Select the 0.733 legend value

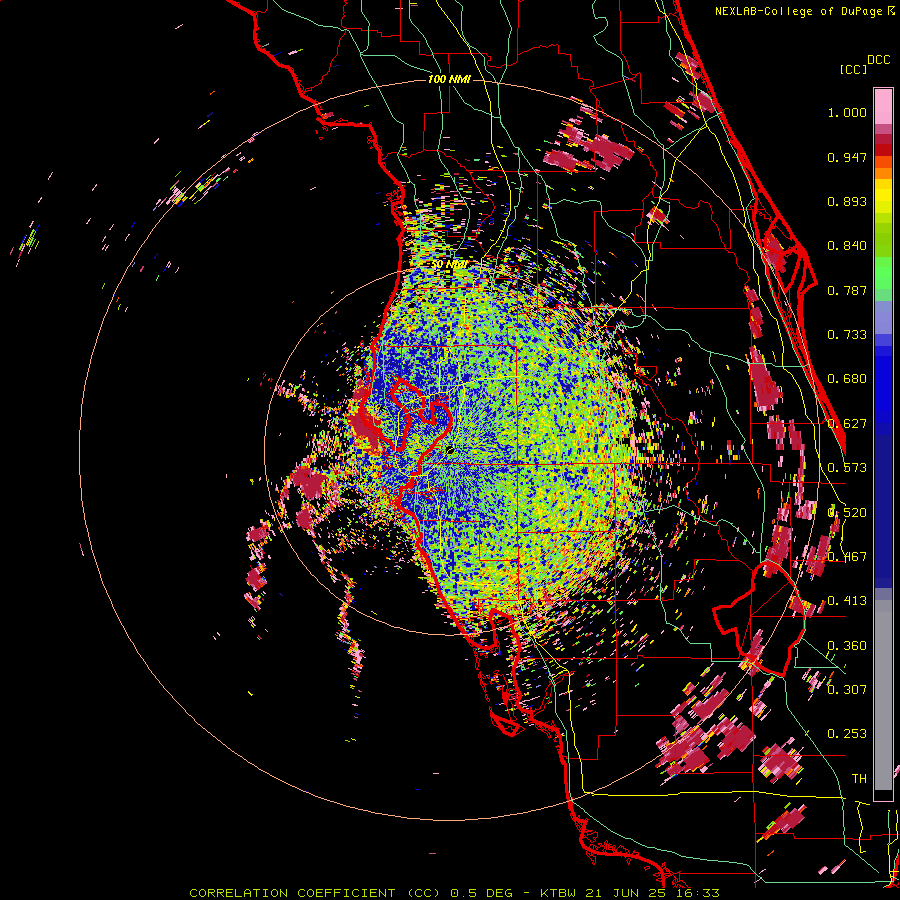(847, 335)
